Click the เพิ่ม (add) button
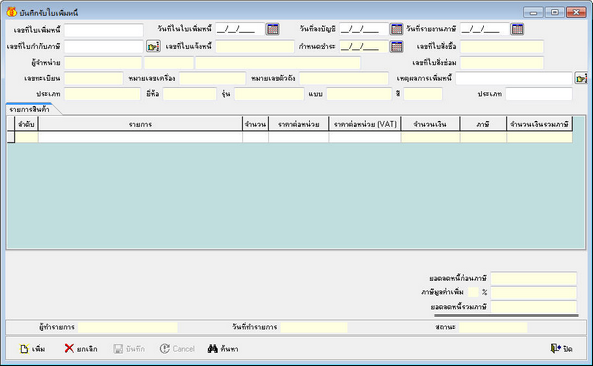The width and height of the screenshot is (593, 366). coord(33,349)
